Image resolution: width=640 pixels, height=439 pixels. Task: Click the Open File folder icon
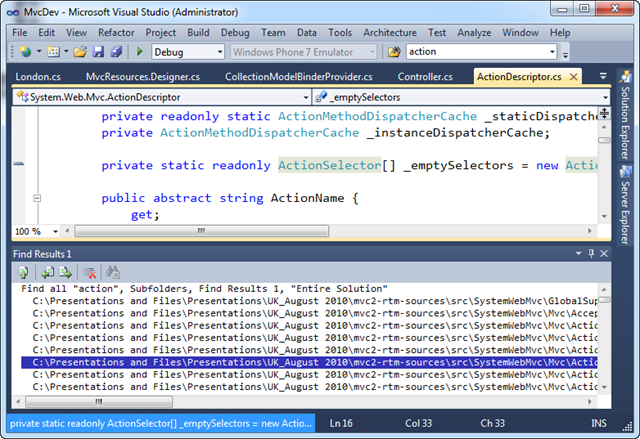point(80,52)
